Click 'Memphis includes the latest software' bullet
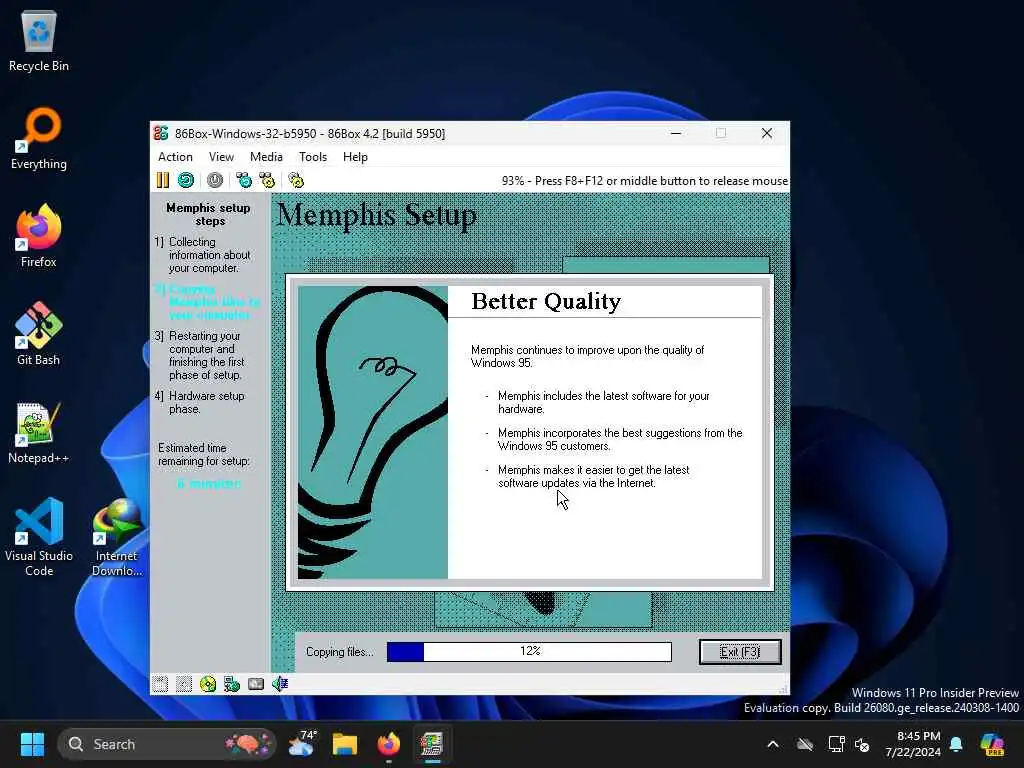This screenshot has height=768, width=1024. pos(603,402)
